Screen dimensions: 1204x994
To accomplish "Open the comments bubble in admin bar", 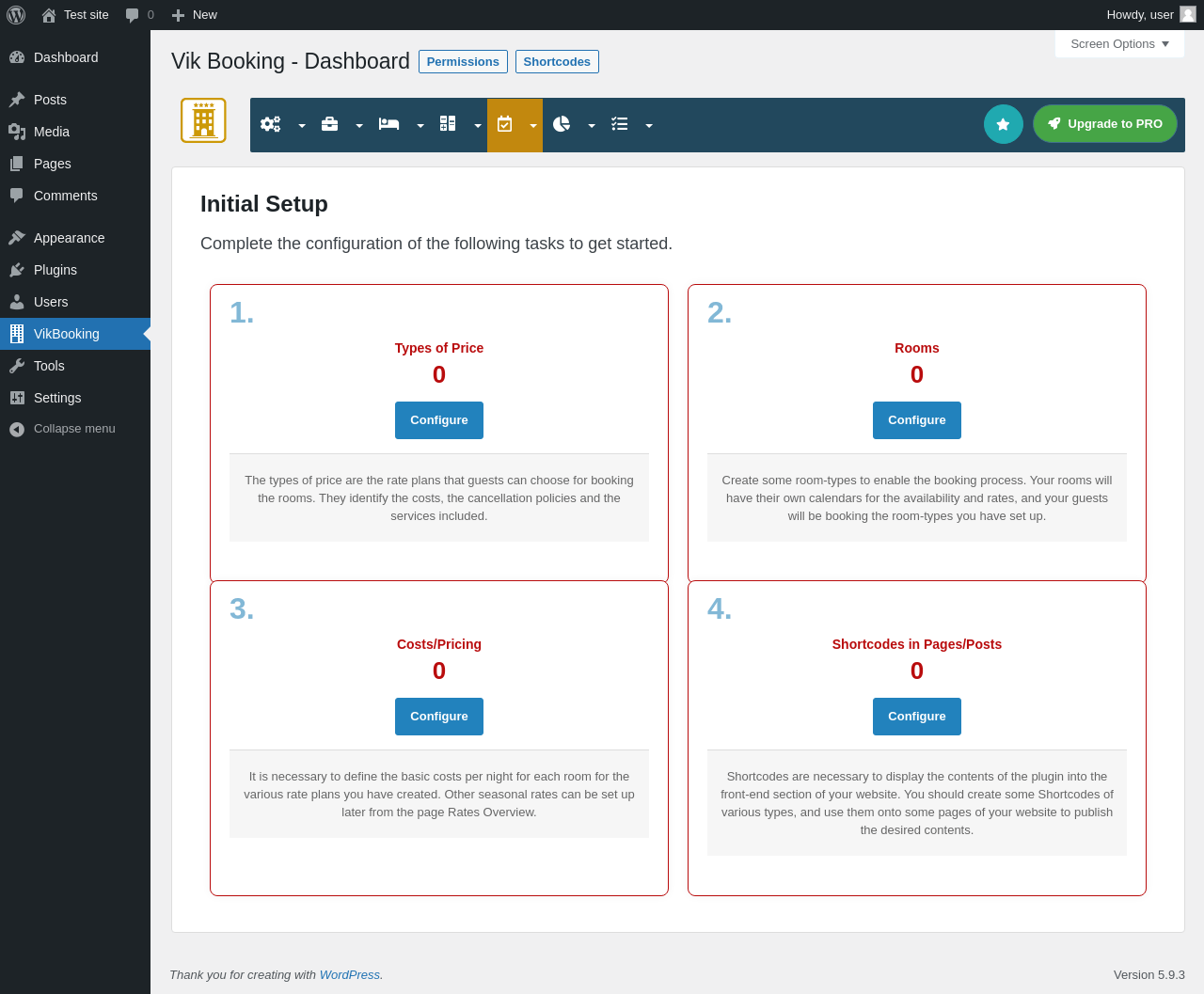I will (x=139, y=15).
